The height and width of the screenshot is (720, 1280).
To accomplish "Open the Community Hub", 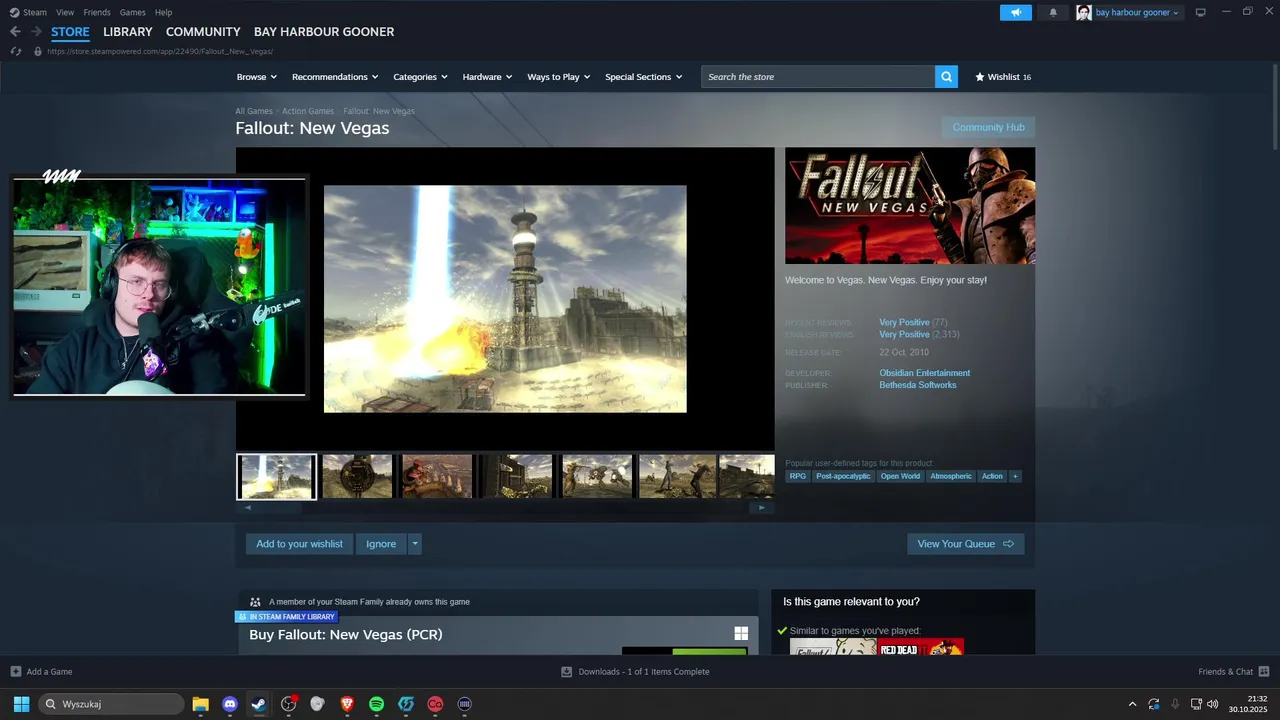I will coord(988,127).
